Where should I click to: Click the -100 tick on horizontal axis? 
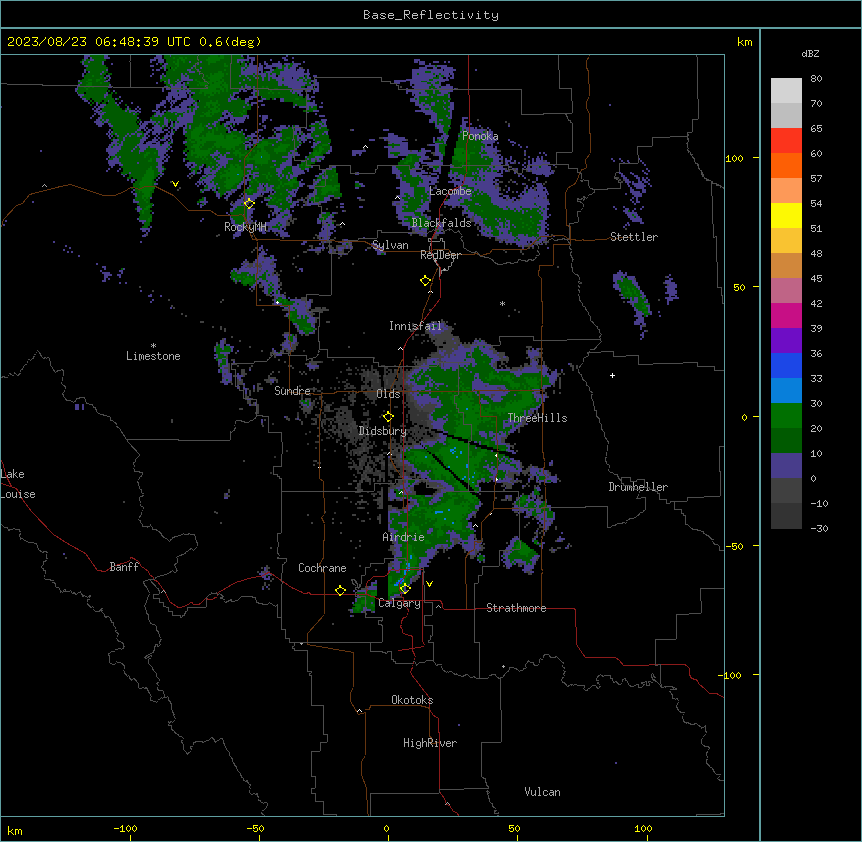[125, 828]
